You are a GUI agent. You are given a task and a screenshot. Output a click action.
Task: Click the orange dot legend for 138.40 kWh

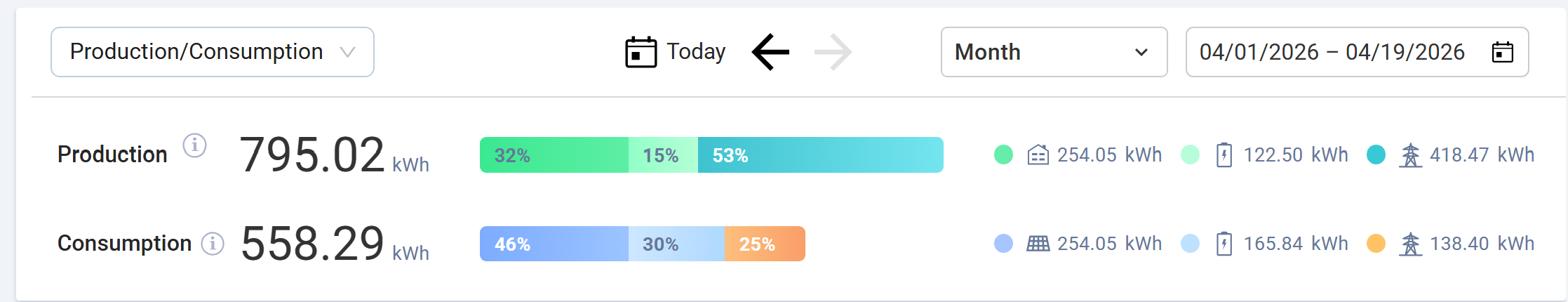click(1376, 244)
